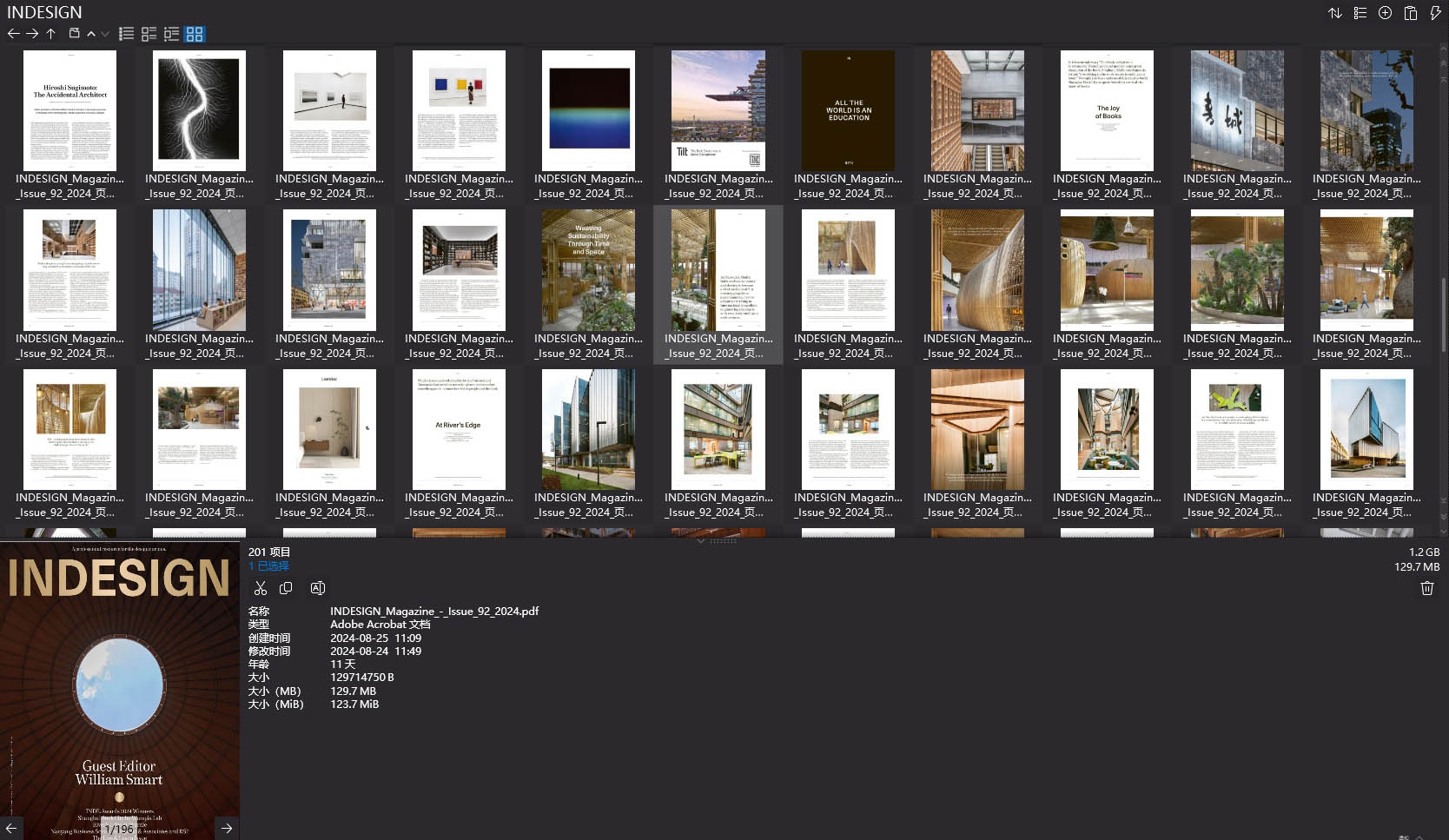Click the clipboard paste icon
This screenshot has height=840, width=1449.
(1411, 13)
